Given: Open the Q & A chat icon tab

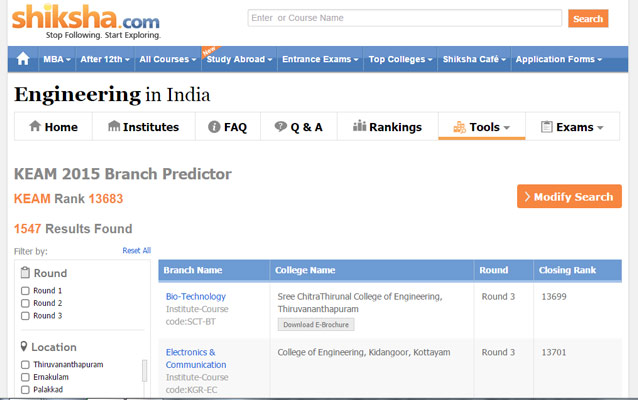Looking at the screenshot, I should click(x=298, y=127).
